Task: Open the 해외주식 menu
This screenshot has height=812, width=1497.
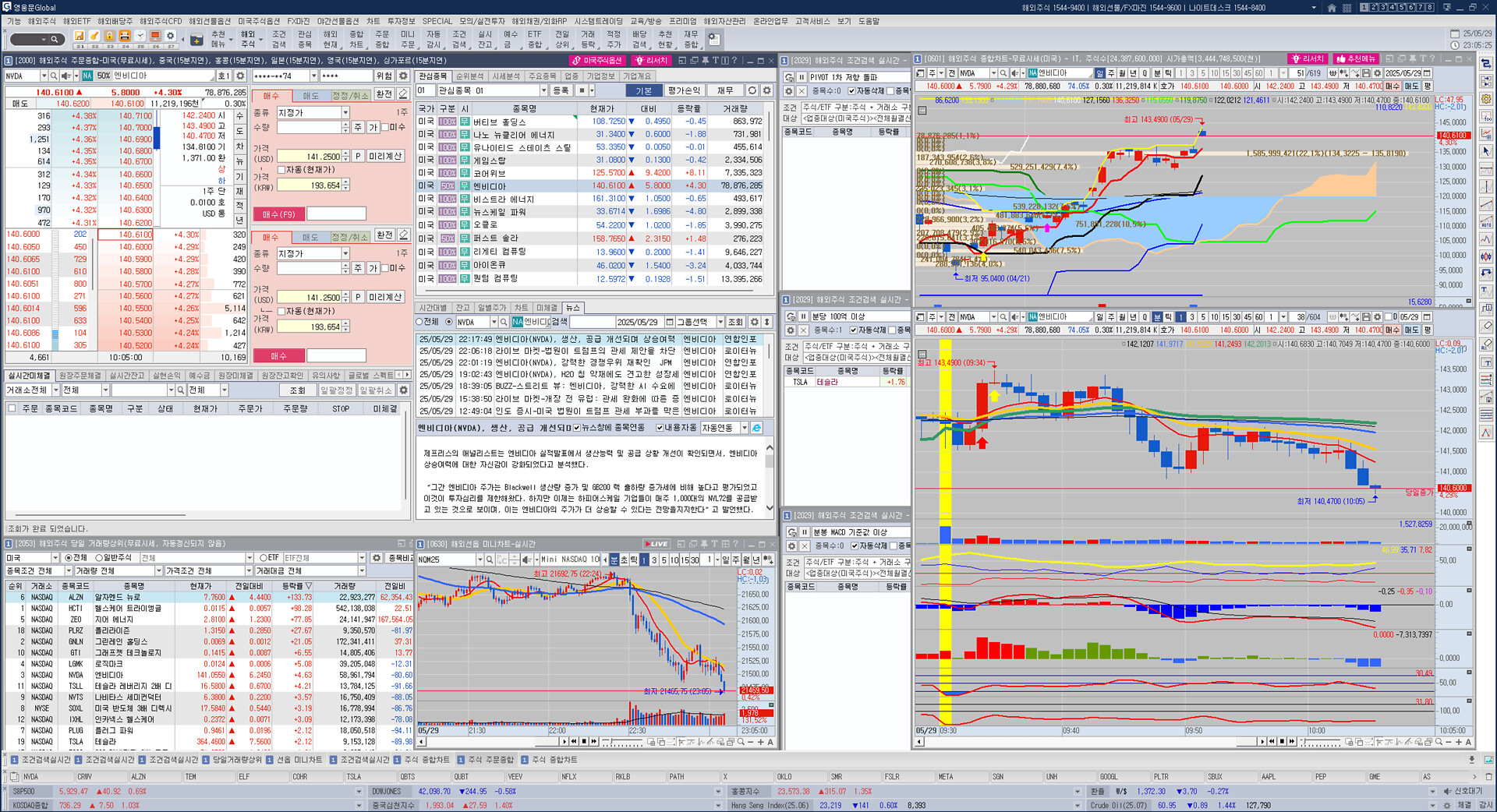Action: pos(42,21)
